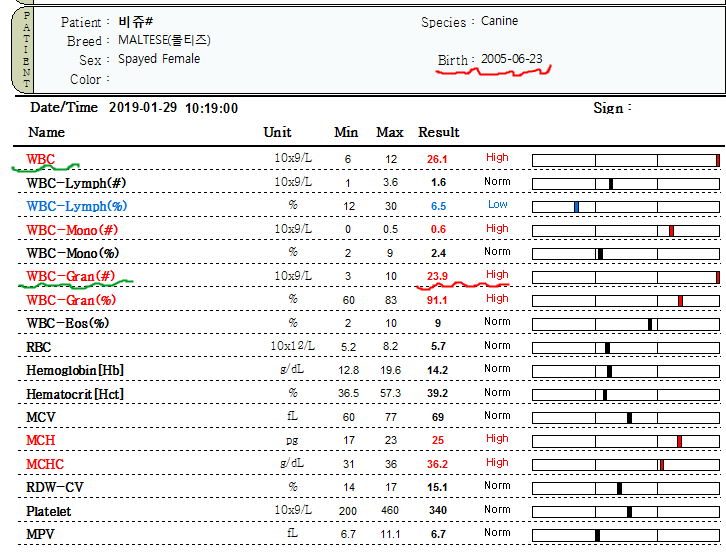Click the WBC range indicator bar

point(626,161)
